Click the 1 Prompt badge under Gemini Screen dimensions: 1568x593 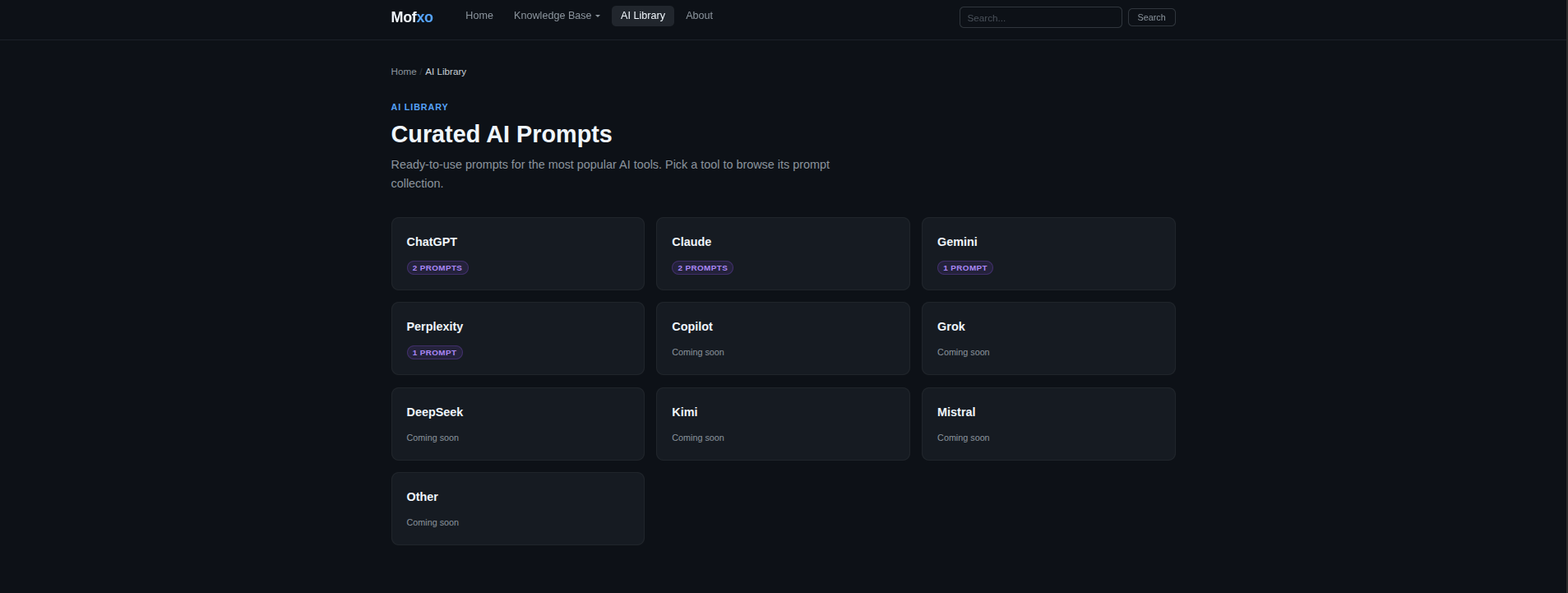pos(965,268)
